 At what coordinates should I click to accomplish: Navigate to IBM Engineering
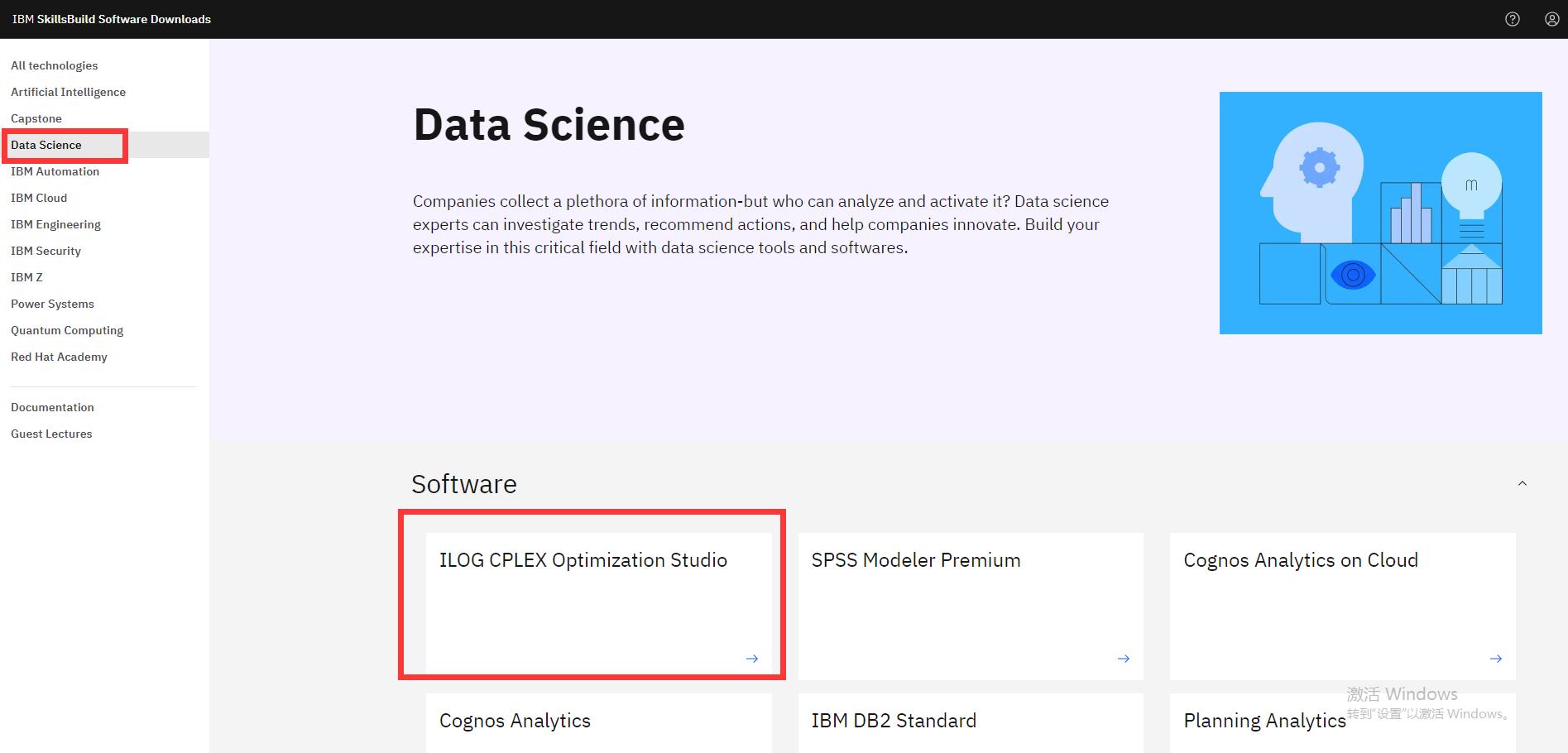point(56,224)
